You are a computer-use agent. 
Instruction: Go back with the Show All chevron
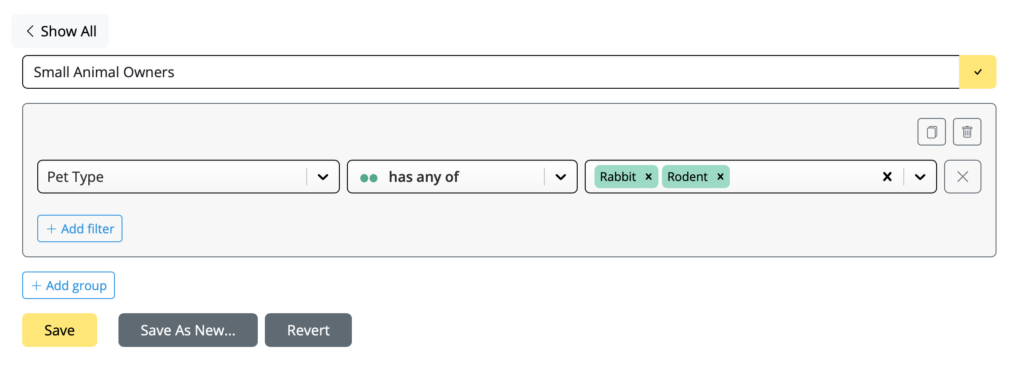[30, 31]
